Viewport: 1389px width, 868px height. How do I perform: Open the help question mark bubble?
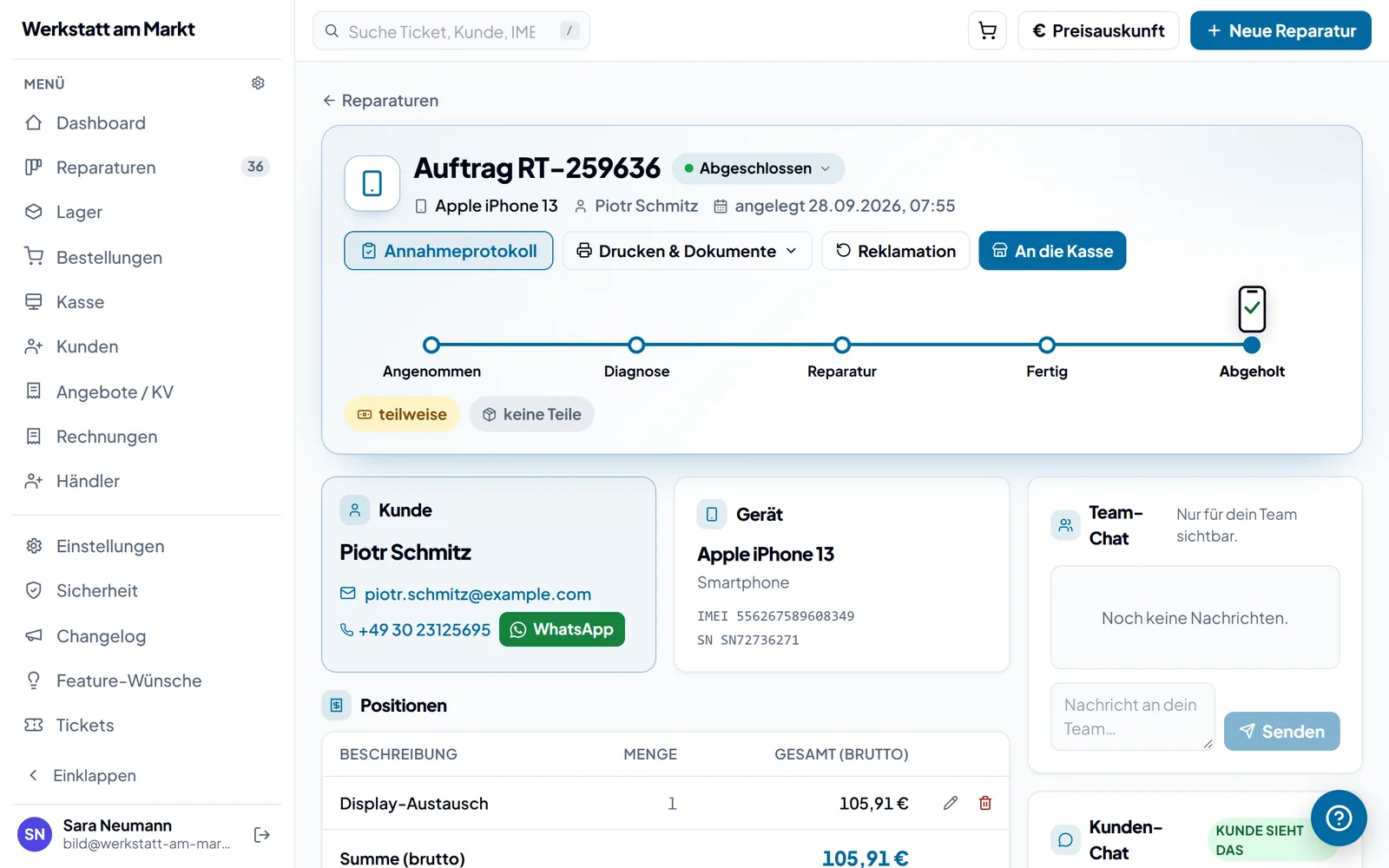click(x=1339, y=818)
